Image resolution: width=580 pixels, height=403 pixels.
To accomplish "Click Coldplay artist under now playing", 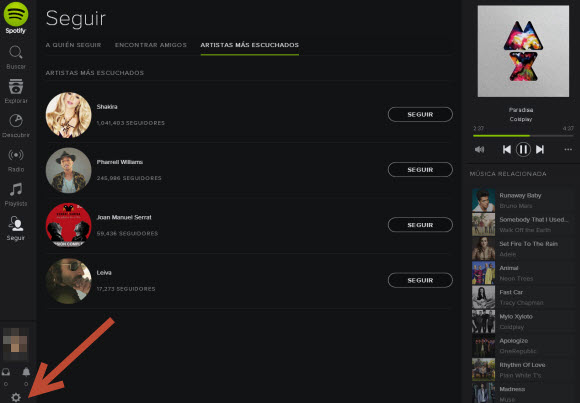I will 521,119.
